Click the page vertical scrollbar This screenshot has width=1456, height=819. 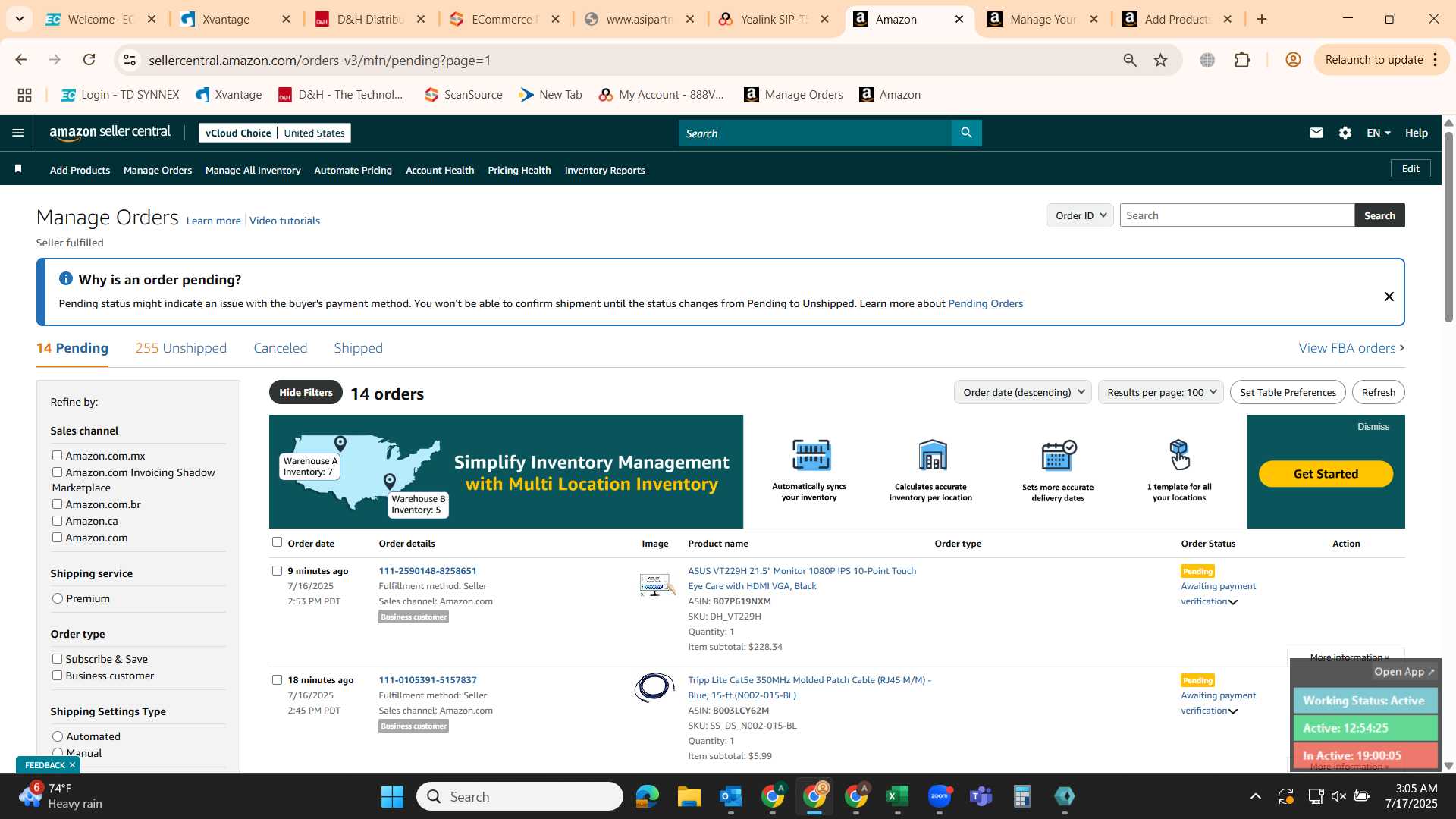point(1448,227)
